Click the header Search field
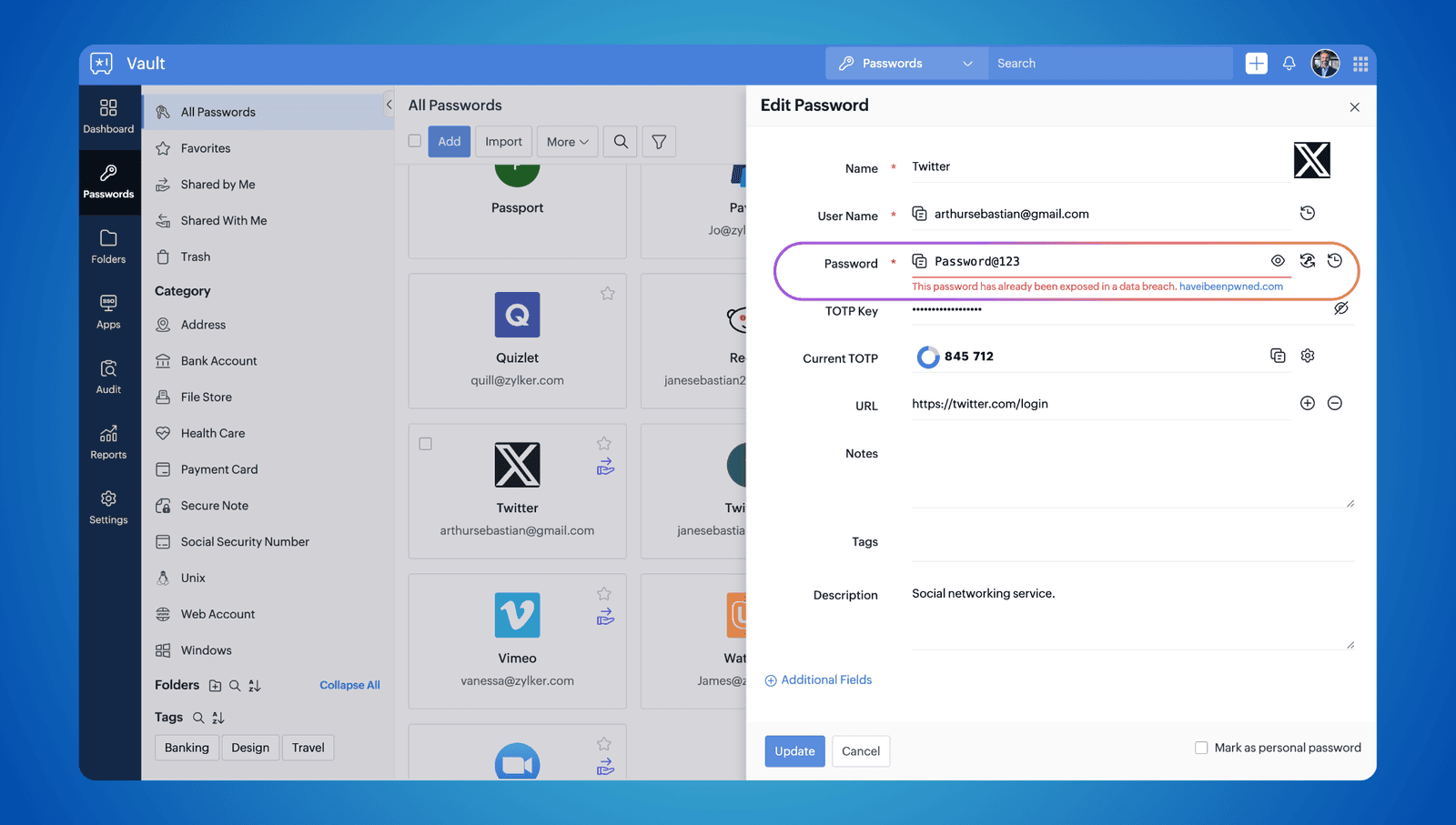The image size is (1456, 825). coord(1110,64)
